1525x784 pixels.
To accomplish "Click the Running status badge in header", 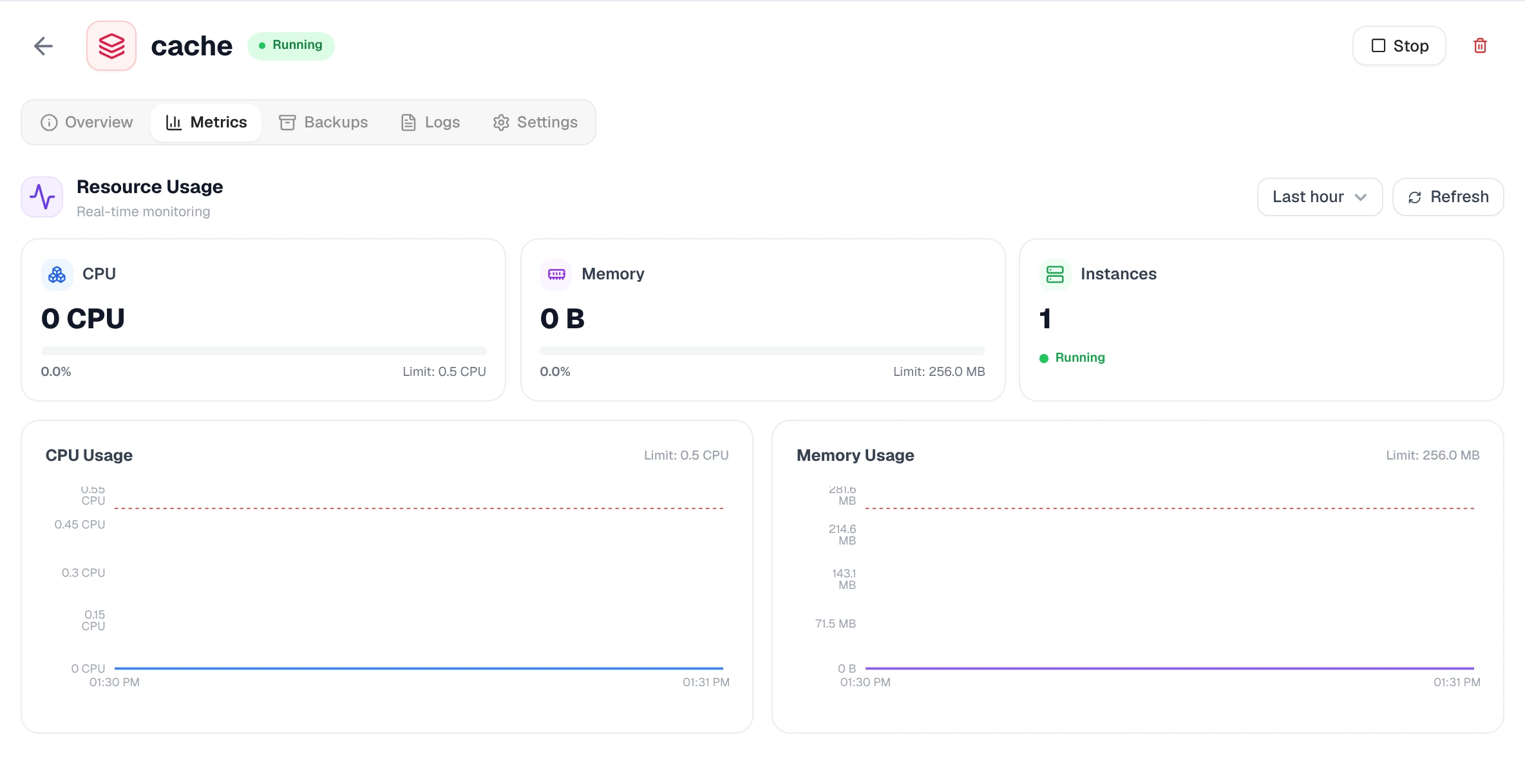I will pyautogui.click(x=291, y=46).
